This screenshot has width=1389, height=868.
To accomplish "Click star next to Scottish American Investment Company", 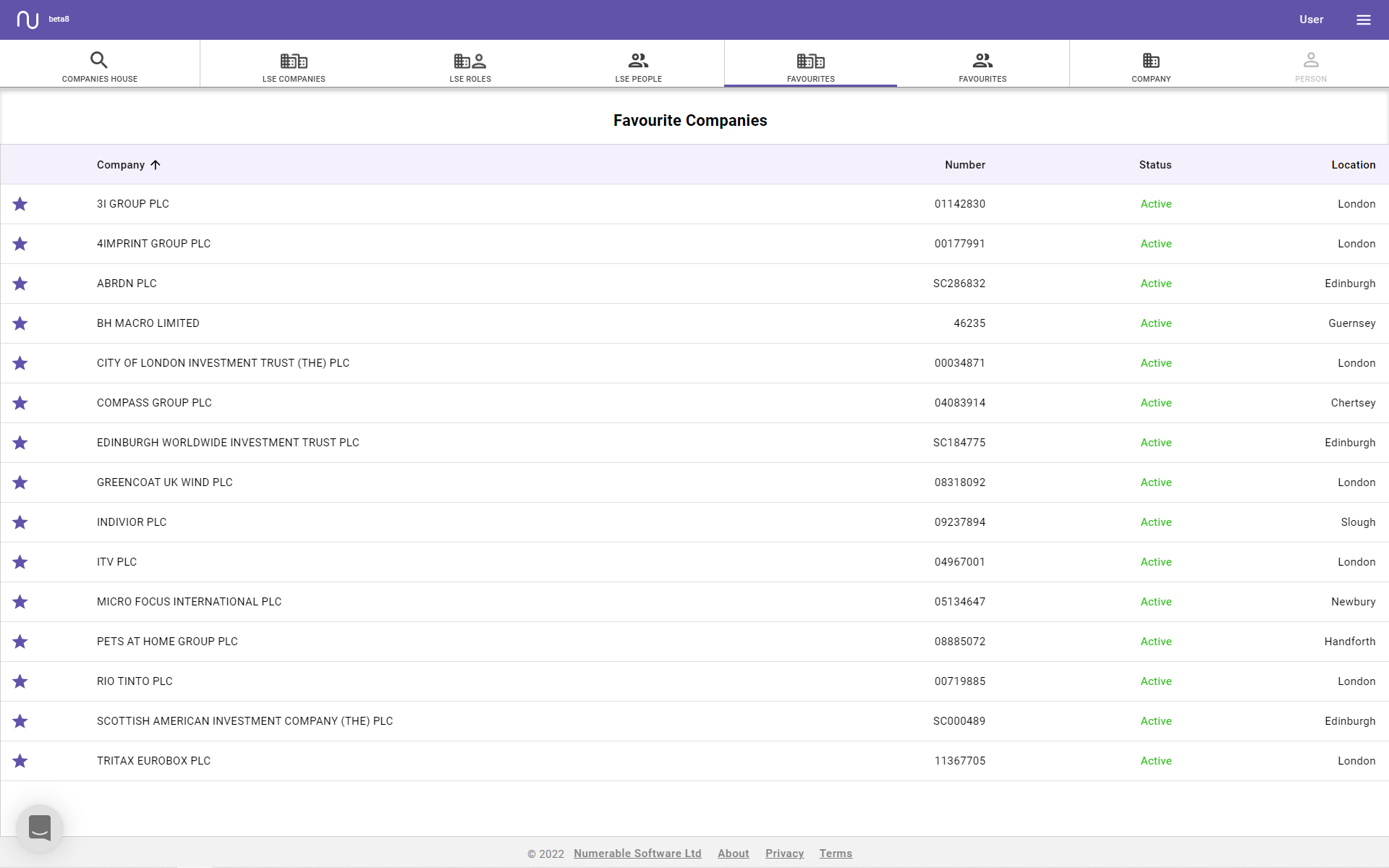I will tap(20, 721).
